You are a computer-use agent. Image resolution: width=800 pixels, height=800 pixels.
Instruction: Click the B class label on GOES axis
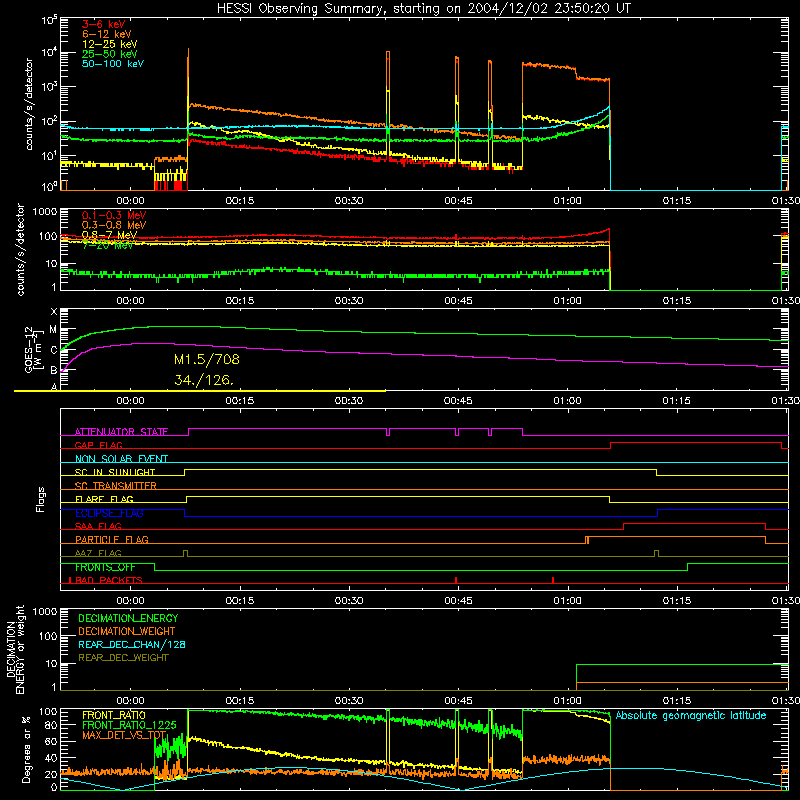[54, 370]
